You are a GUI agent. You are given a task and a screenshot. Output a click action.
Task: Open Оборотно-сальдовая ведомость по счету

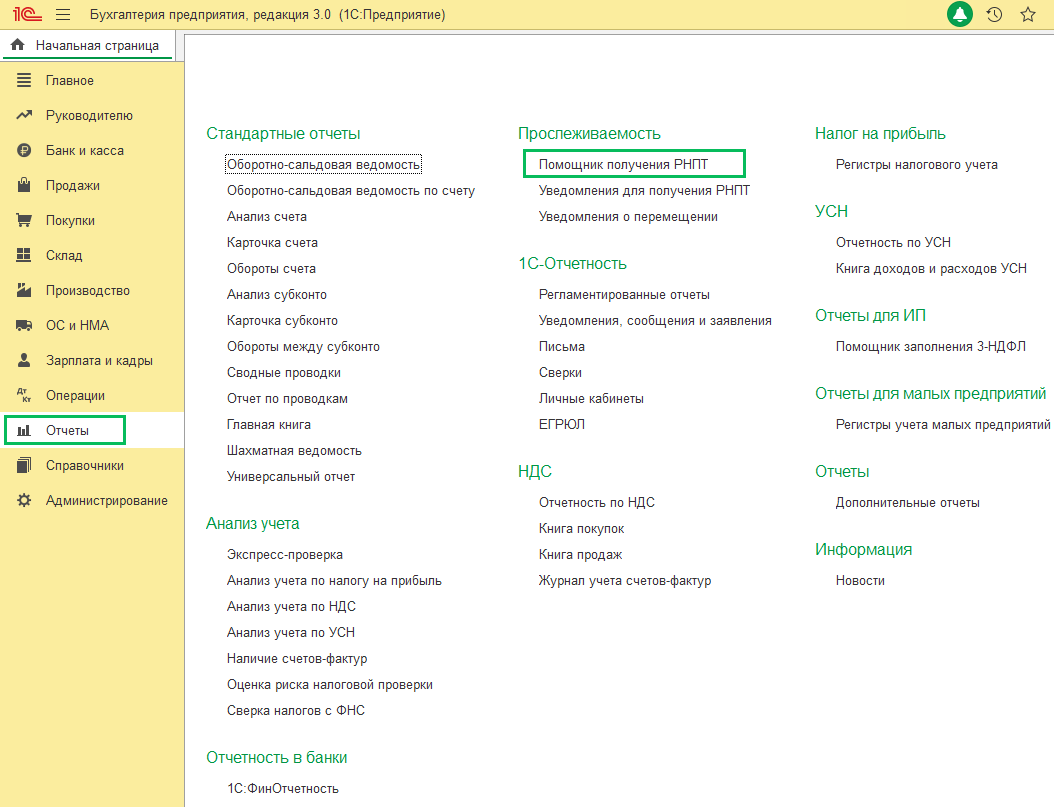351,191
